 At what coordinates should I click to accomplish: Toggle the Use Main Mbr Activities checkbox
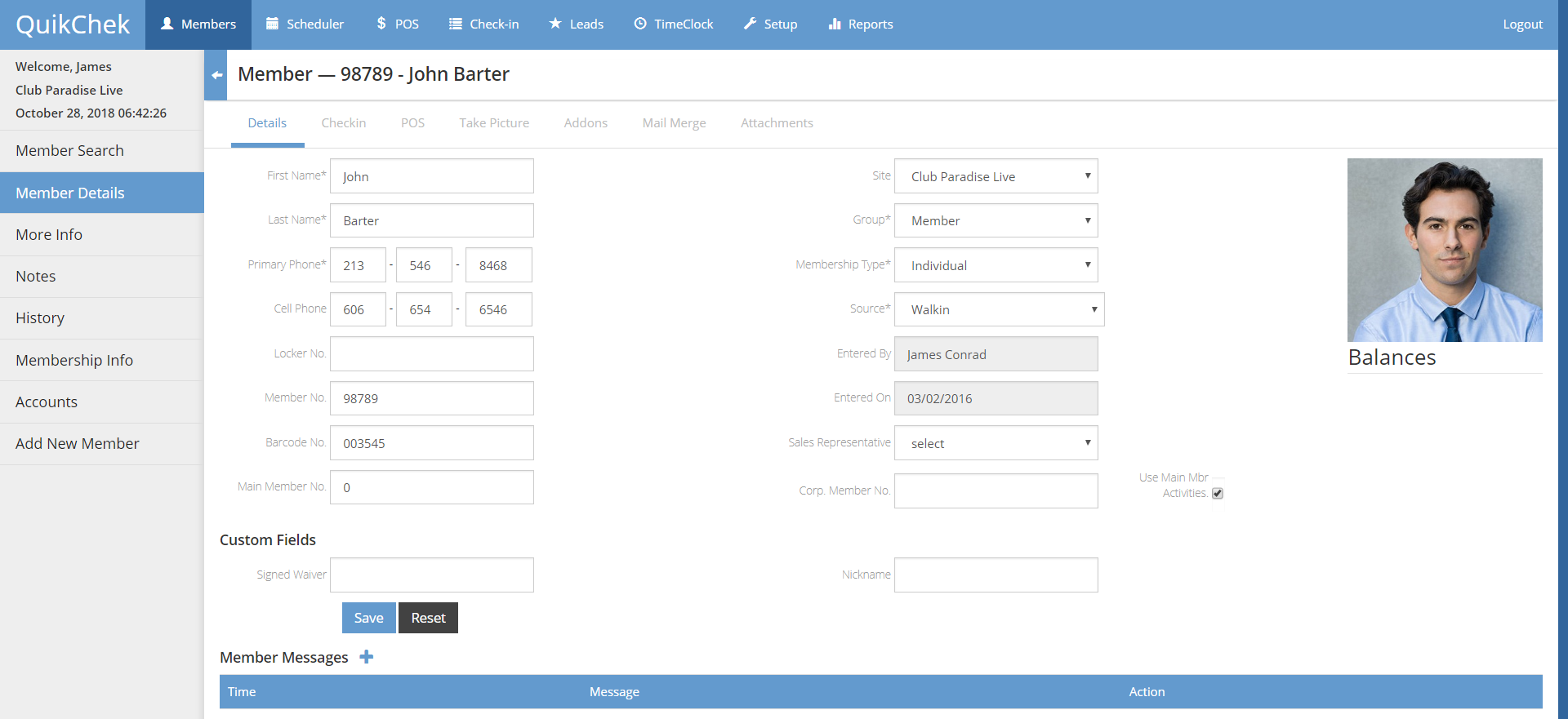point(1218,494)
